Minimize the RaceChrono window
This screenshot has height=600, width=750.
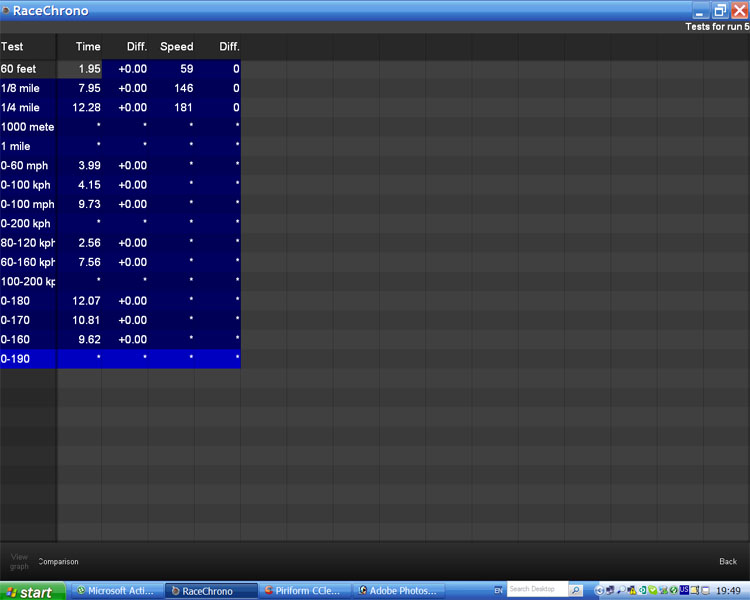pyautogui.click(x=699, y=11)
